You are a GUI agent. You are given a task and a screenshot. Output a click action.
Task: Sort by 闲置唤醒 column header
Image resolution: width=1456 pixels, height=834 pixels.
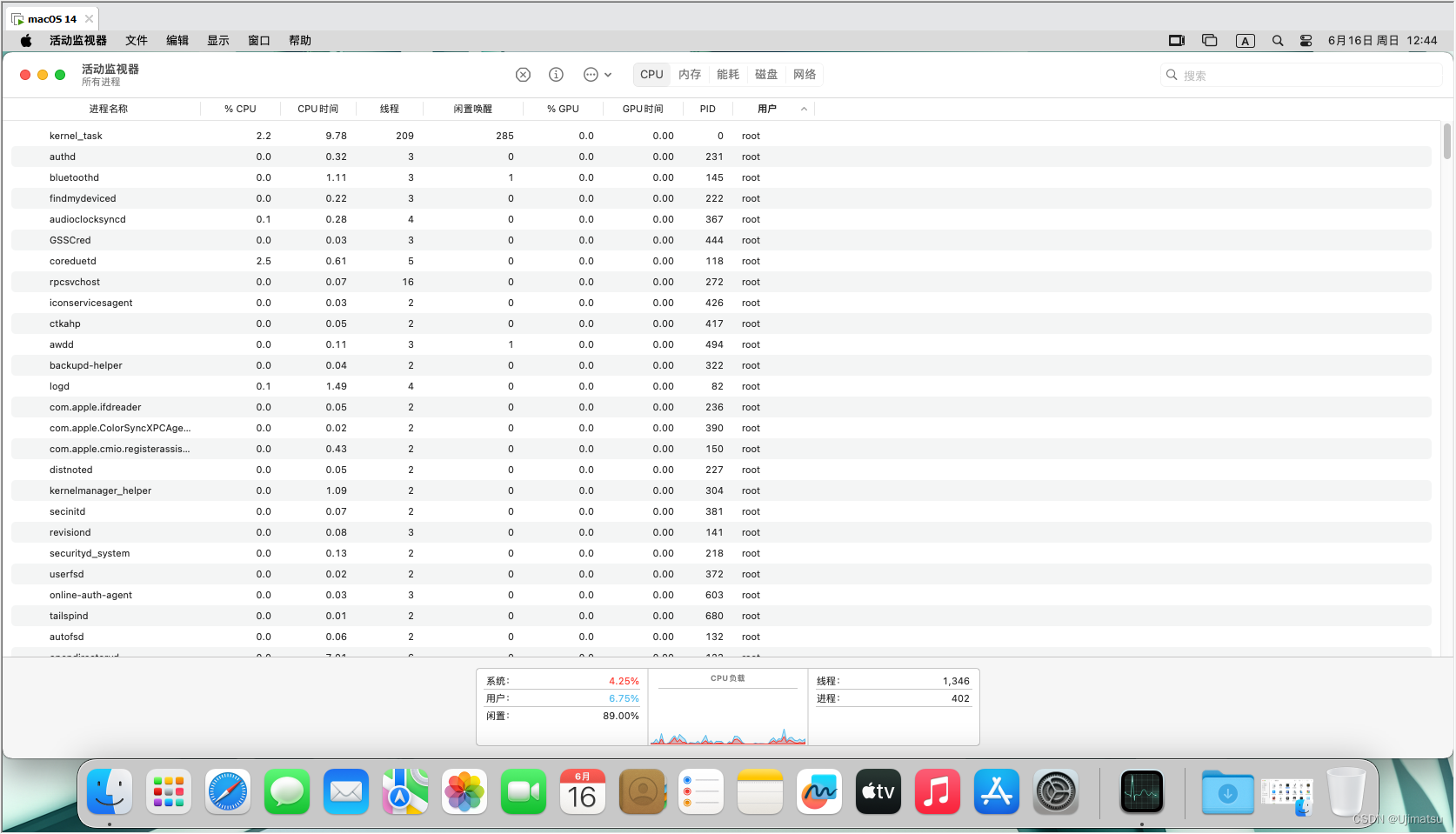(x=472, y=109)
